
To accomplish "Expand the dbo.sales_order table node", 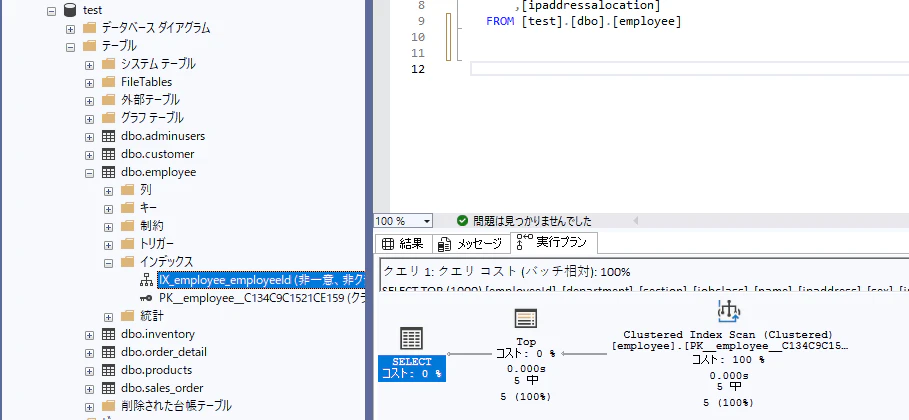I will click(x=89, y=389).
